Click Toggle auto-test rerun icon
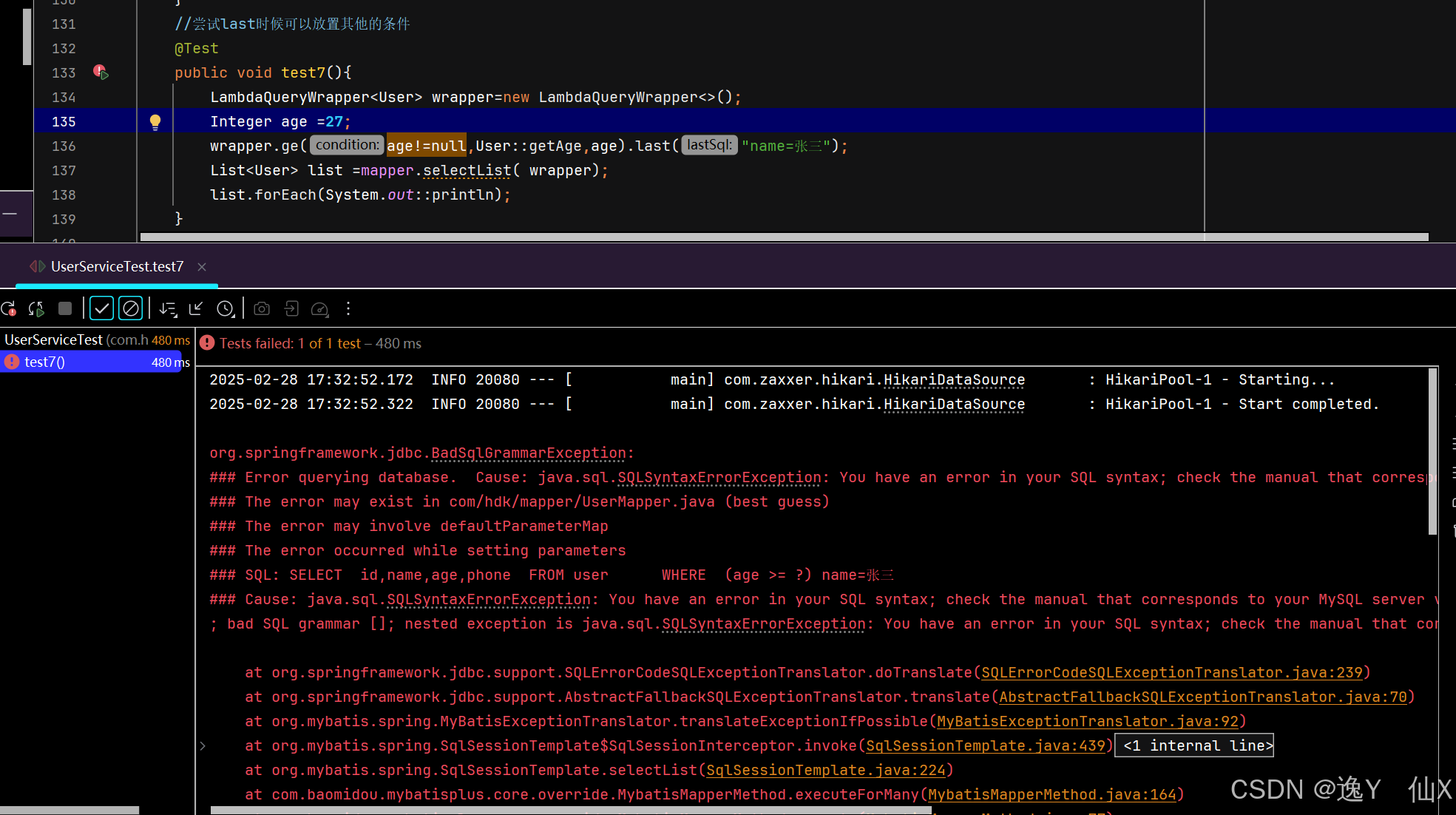 [x=36, y=308]
